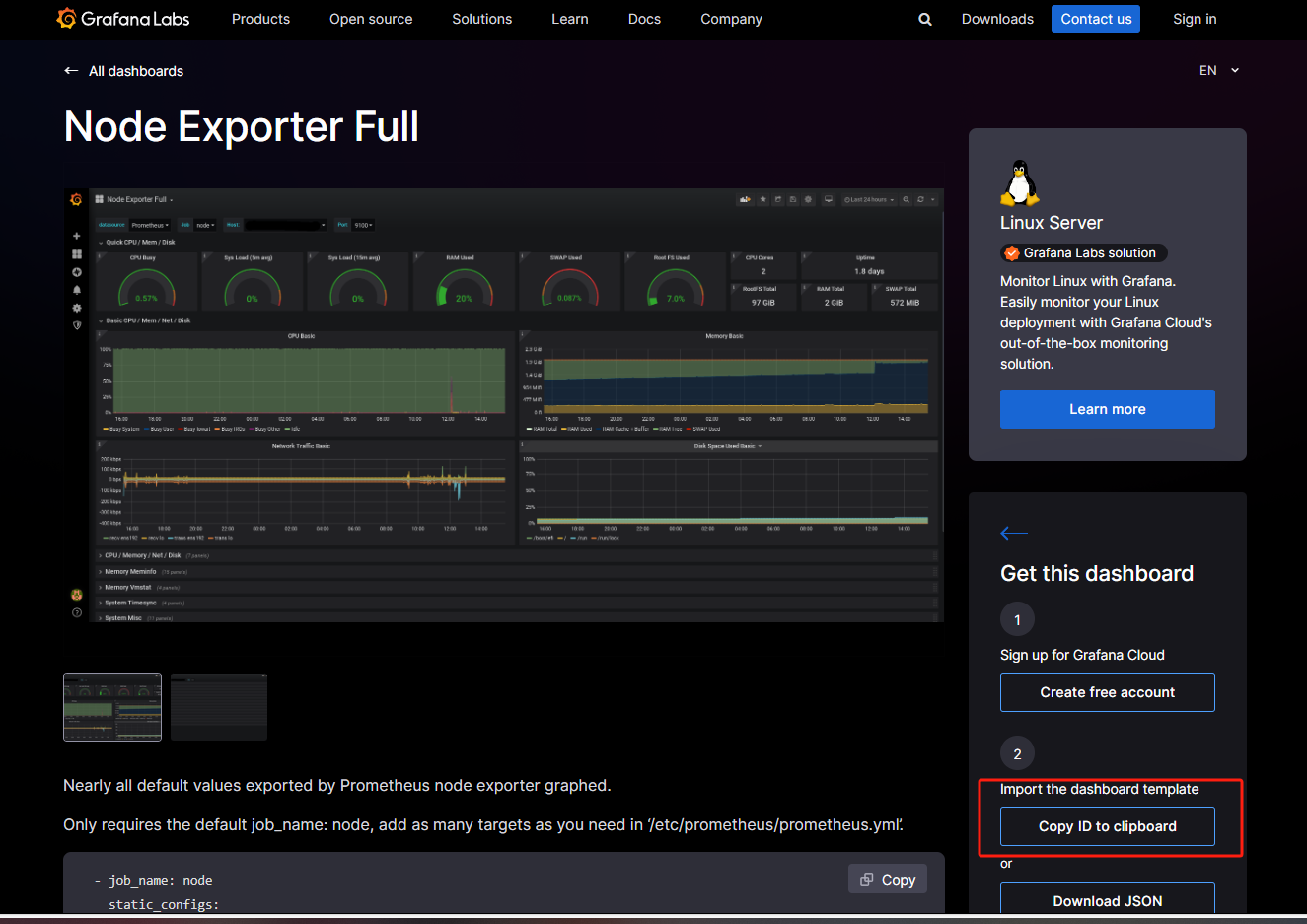Open the Open source menu

click(371, 19)
